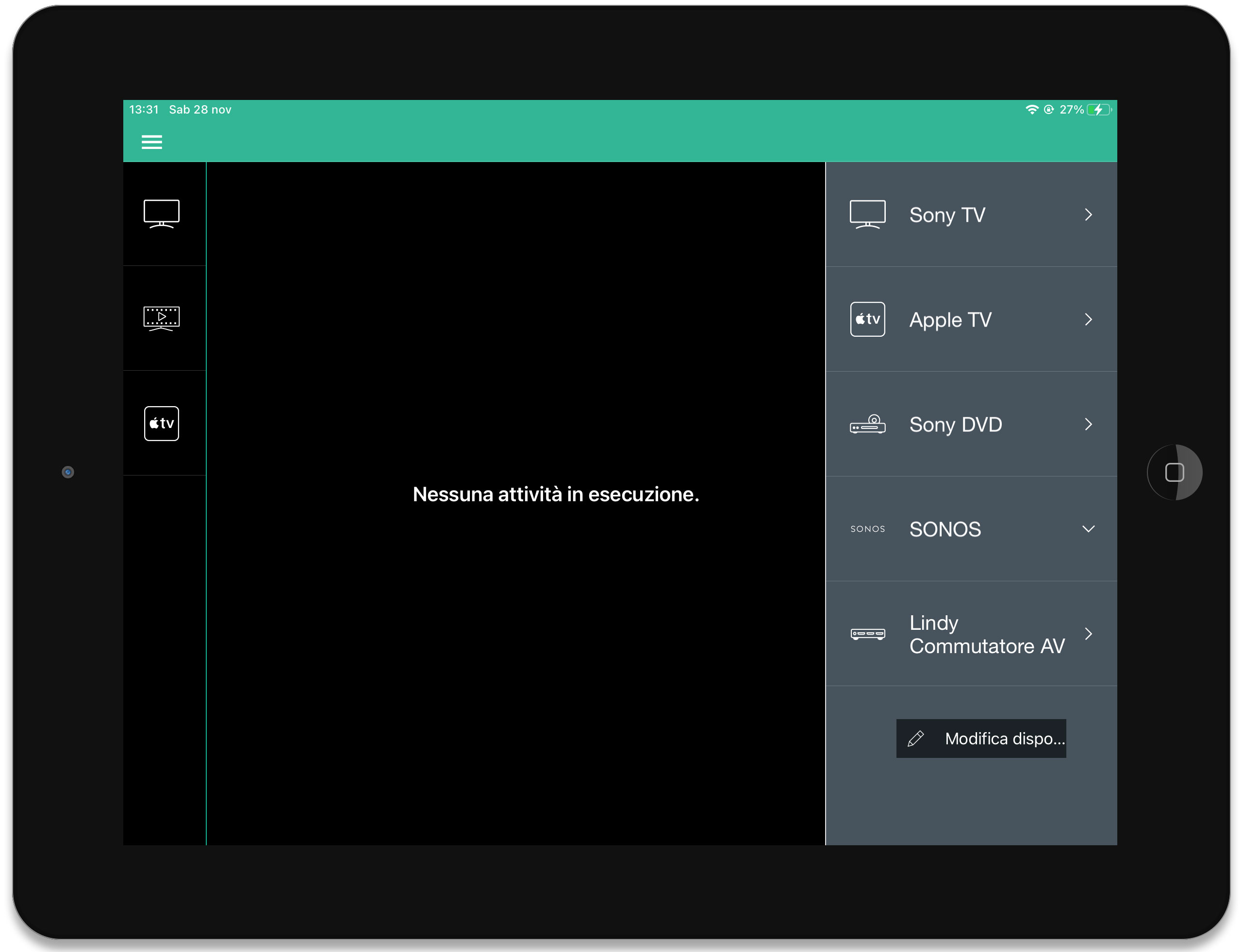Click the Lindy AV switch icon
This screenshot has width=1243, height=952.
pyautogui.click(x=867, y=634)
